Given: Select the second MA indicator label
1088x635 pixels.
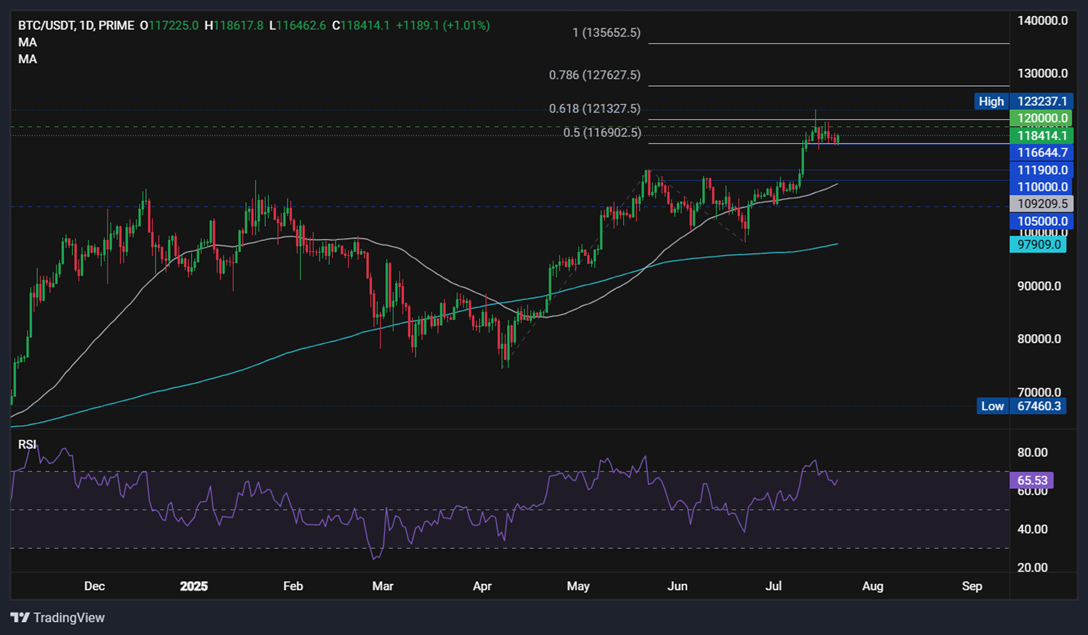Looking at the screenshot, I should pos(27,58).
